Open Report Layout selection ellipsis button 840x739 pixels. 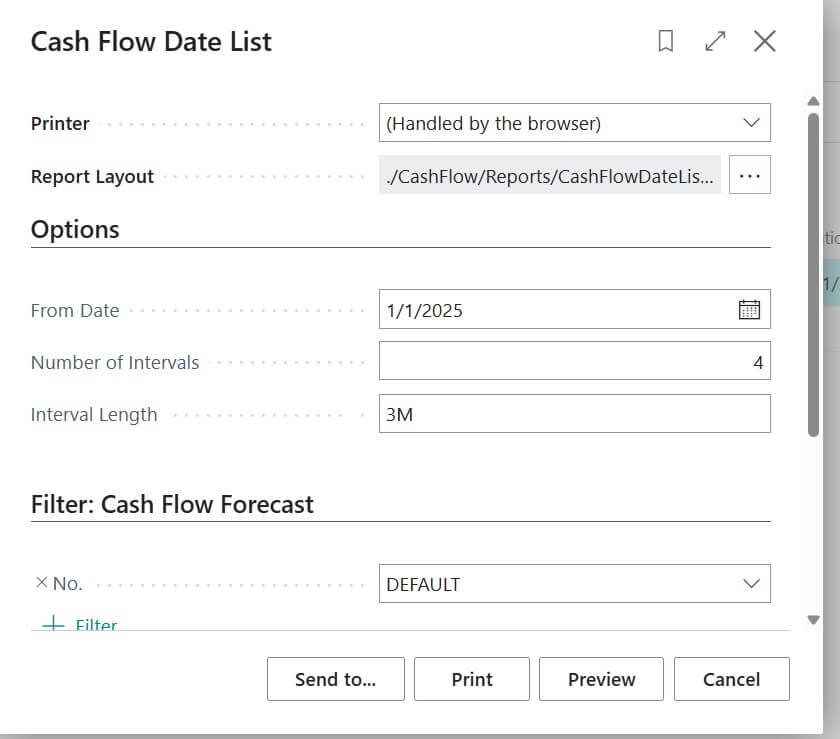[749, 175]
